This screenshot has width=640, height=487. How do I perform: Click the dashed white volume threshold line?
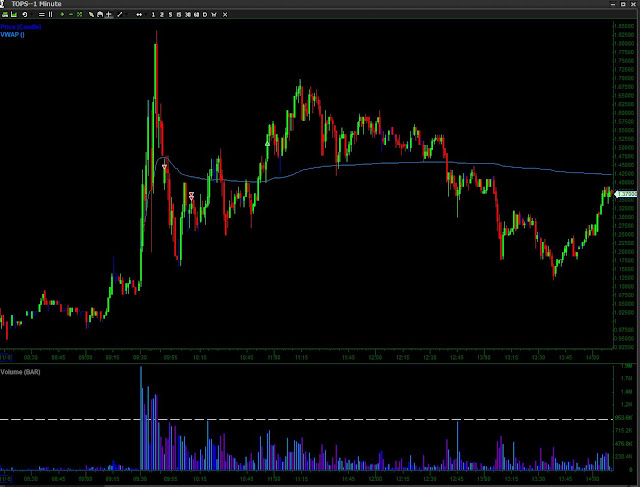click(x=306, y=419)
